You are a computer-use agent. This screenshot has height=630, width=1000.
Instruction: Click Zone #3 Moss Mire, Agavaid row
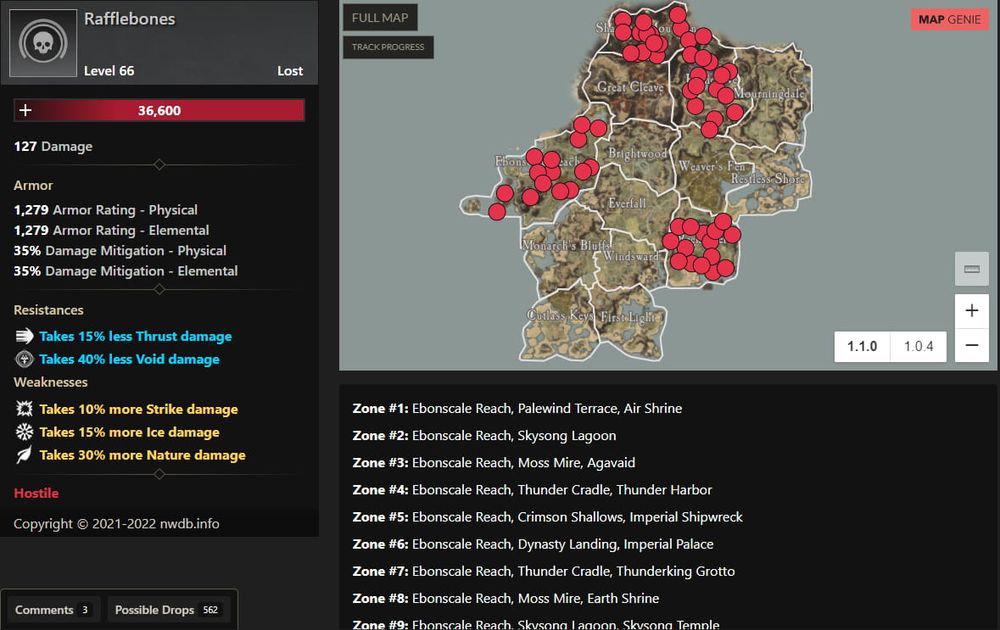pos(494,462)
